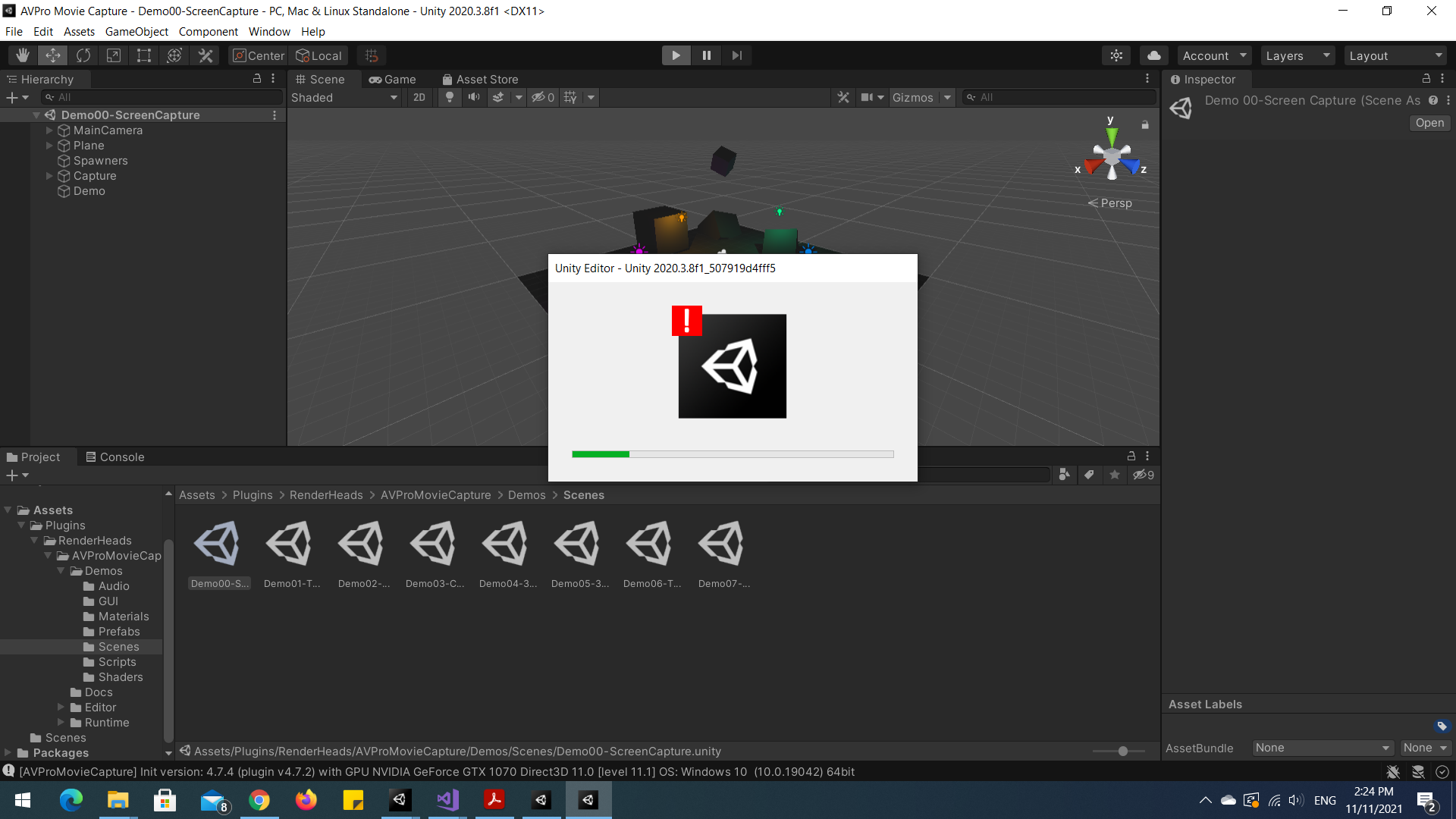Toggle Local handle orientation

[x=318, y=55]
